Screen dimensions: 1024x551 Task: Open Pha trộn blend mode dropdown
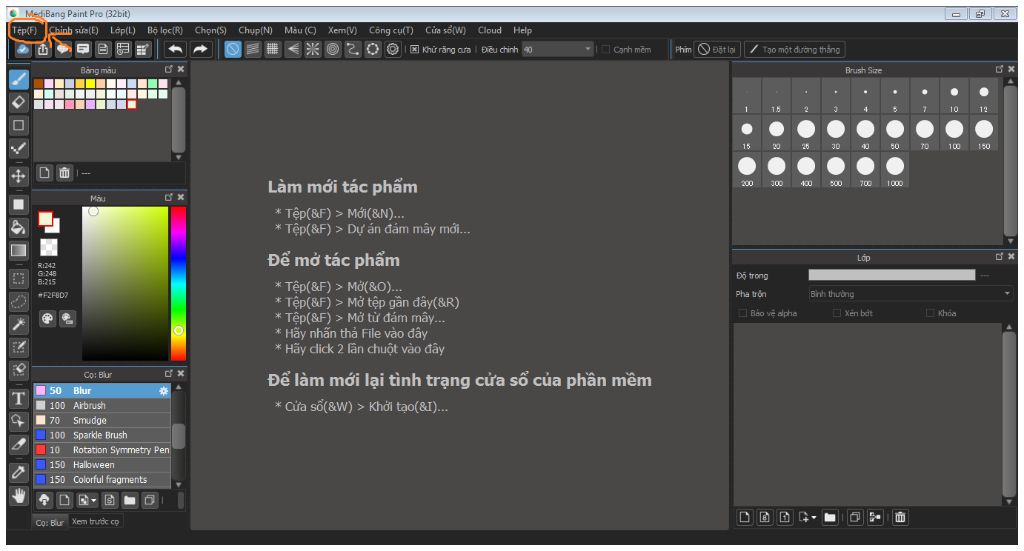click(x=910, y=294)
